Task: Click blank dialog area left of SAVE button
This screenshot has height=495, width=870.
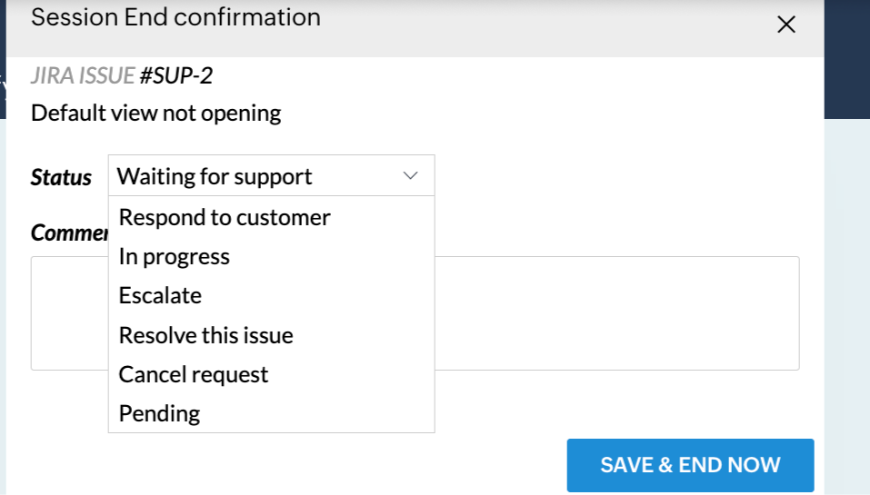Action: 300,465
